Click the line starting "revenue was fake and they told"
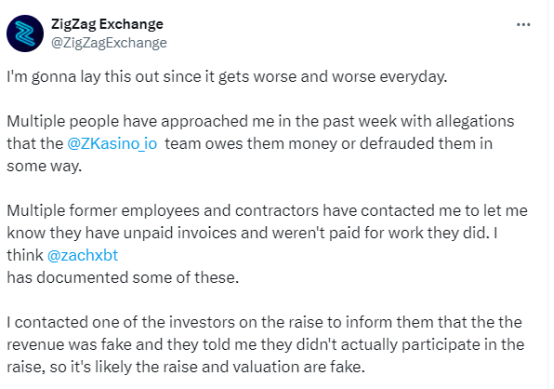Image resolution: width=554 pixels, height=389 pixels. pos(265,345)
